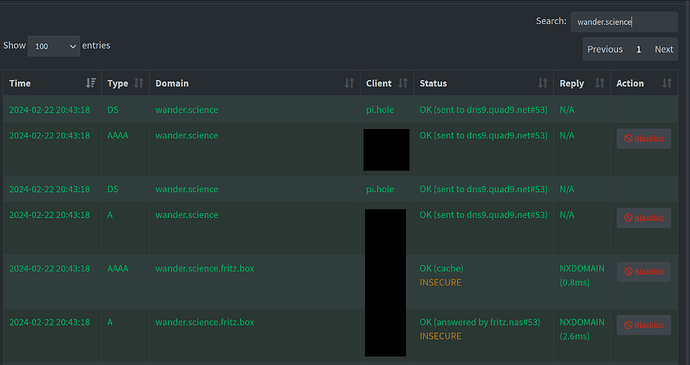Open the Show entries dropdown

(54, 46)
